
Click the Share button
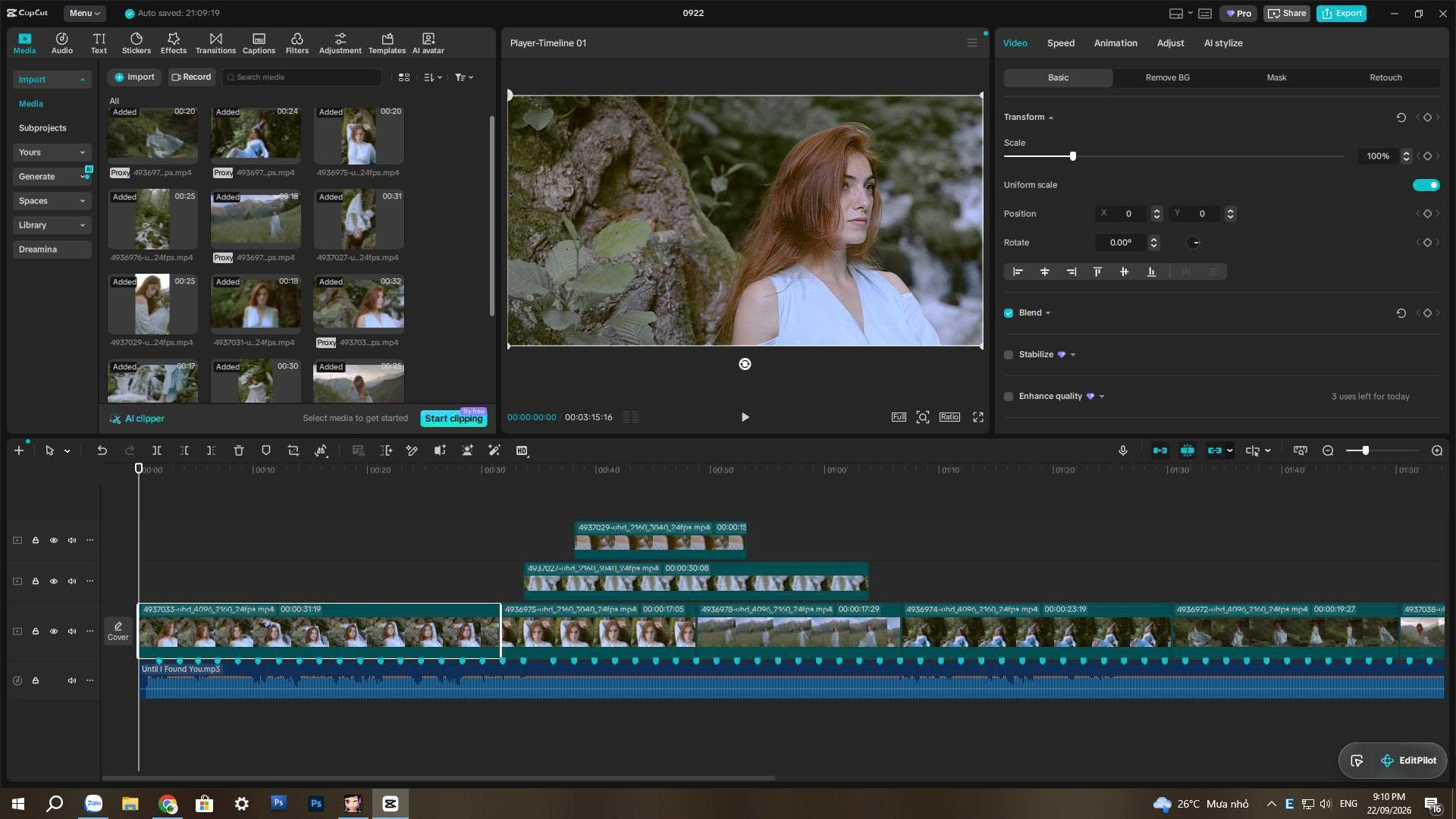(1286, 13)
